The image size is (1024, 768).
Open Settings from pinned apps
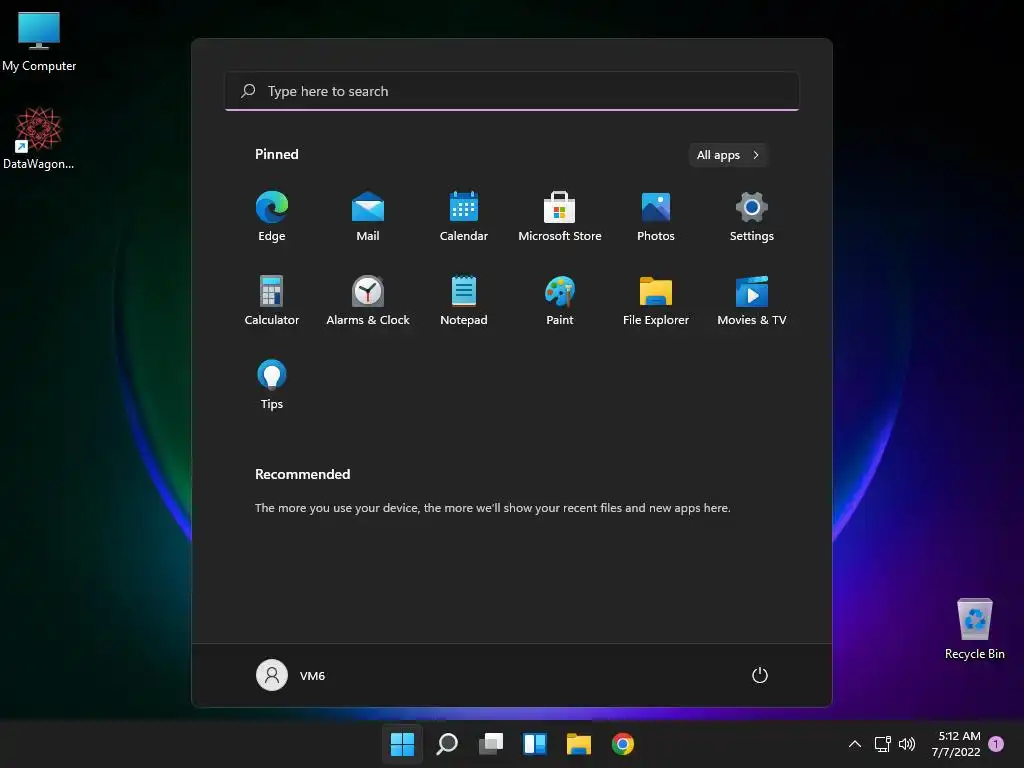(752, 216)
